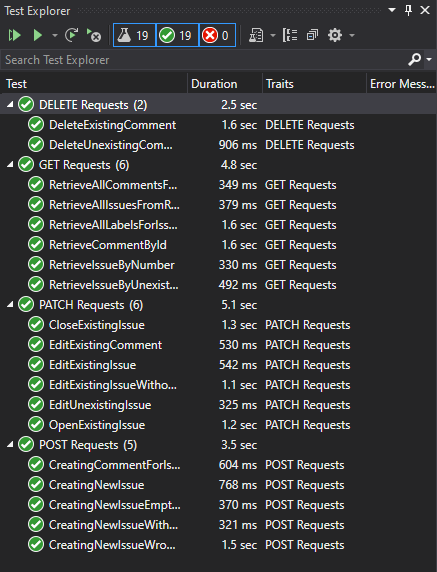Sort by the Test column header

94,84
